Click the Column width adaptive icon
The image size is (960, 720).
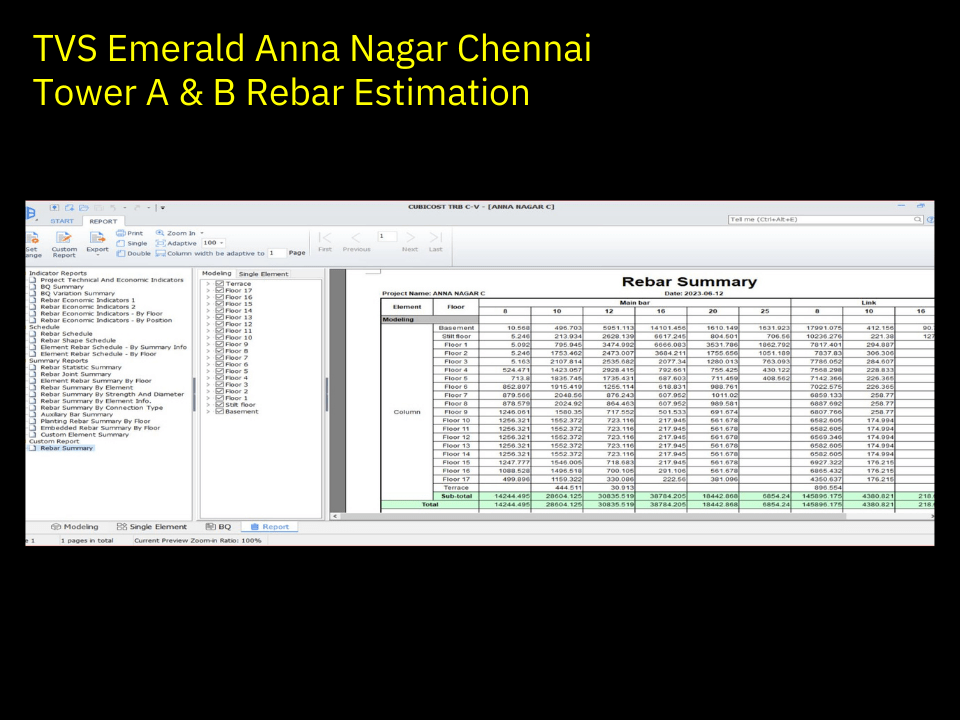(x=160, y=253)
